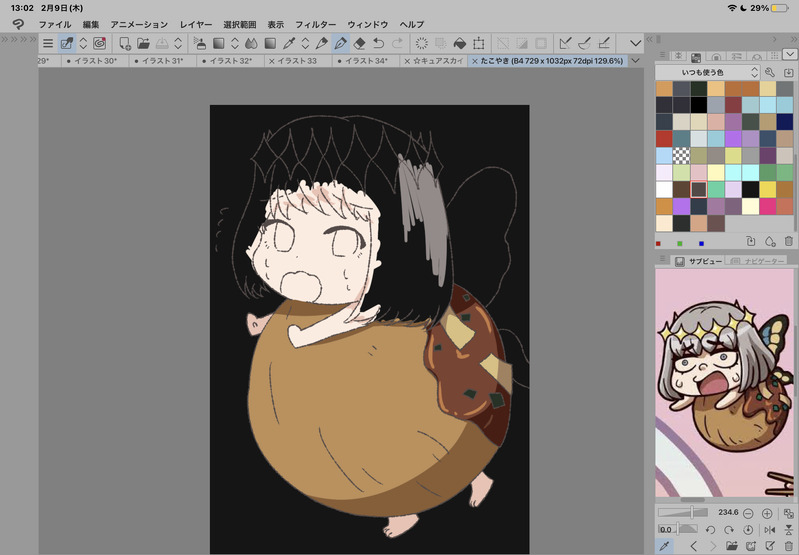Select the clear layer spray icon

[x=200, y=43]
